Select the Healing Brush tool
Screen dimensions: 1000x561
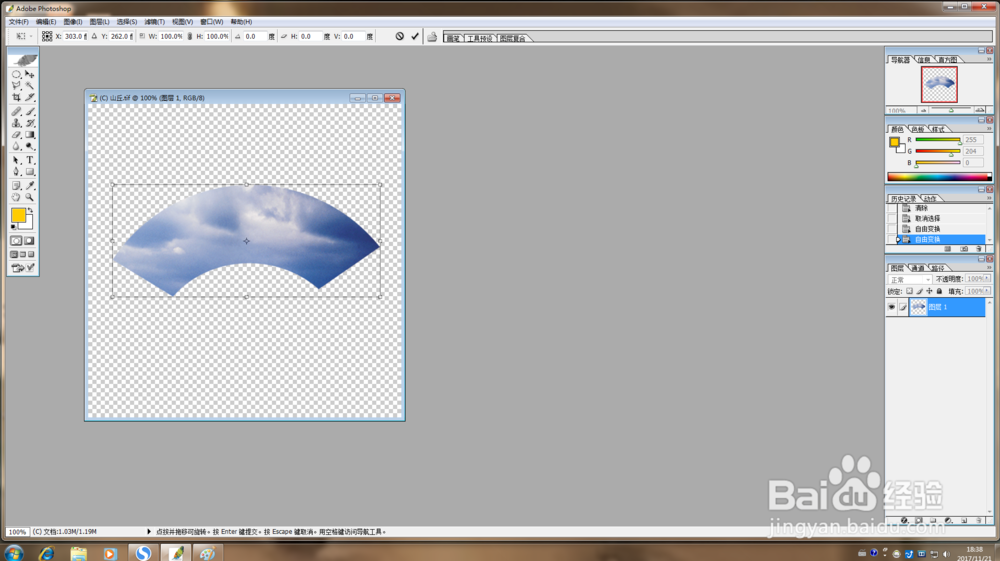(17, 112)
